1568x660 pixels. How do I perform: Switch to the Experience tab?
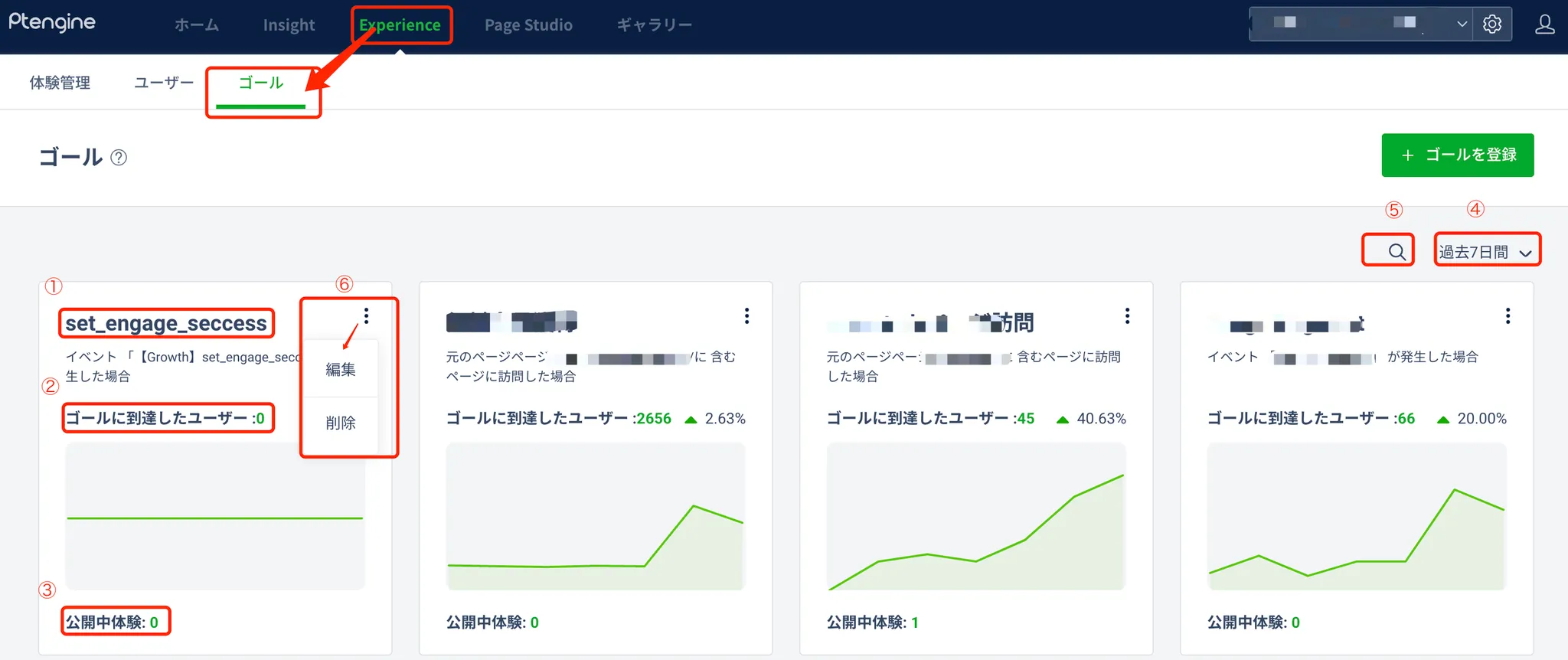[x=400, y=25]
